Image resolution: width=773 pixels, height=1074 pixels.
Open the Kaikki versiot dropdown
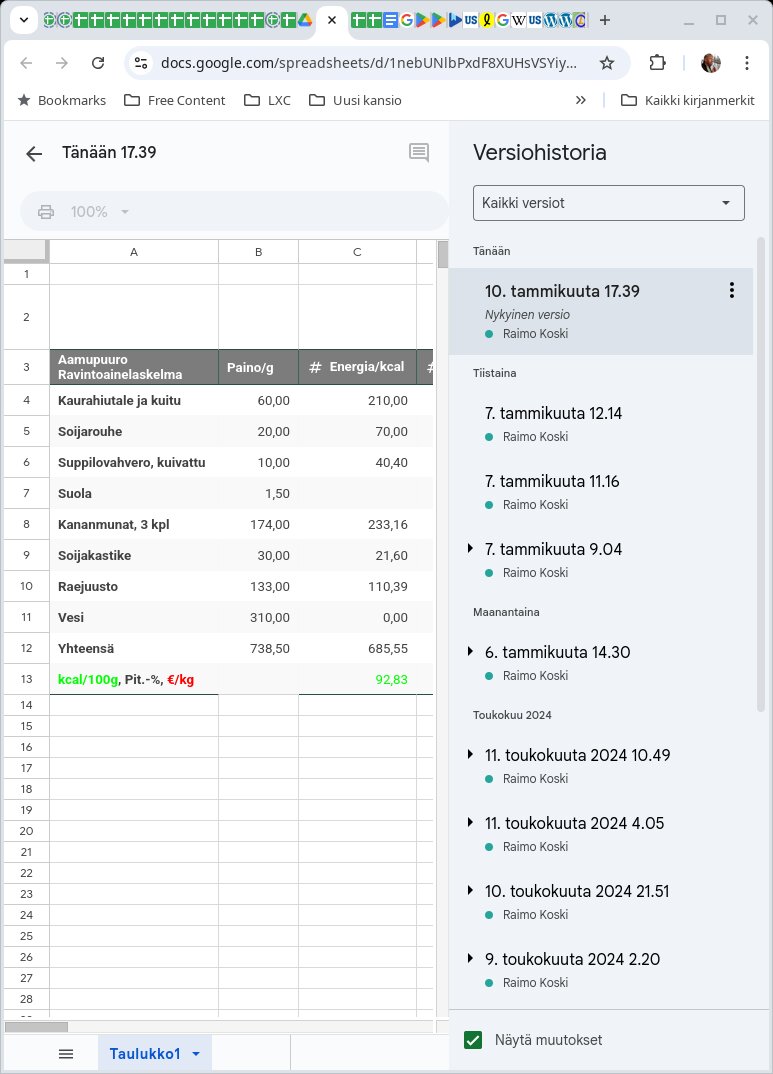(608, 203)
